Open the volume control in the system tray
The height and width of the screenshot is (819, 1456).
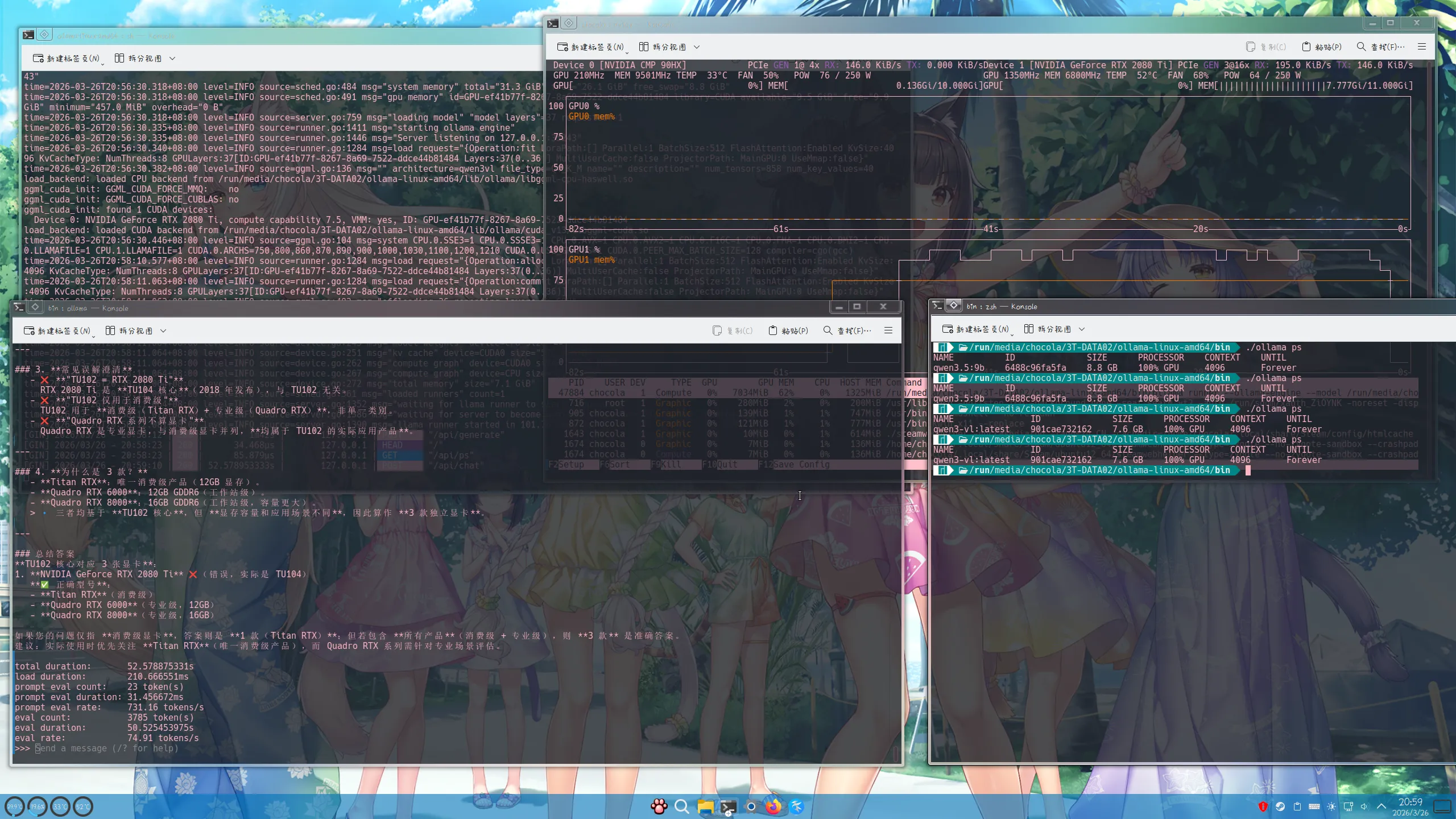(x=1364, y=806)
